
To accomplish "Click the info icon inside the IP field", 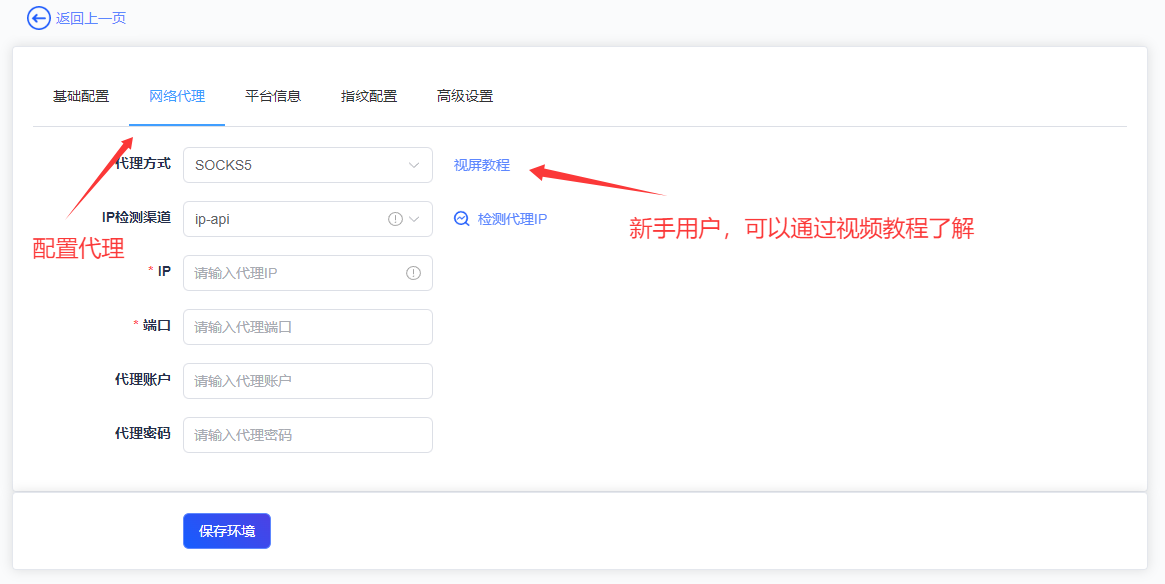I will [x=413, y=273].
